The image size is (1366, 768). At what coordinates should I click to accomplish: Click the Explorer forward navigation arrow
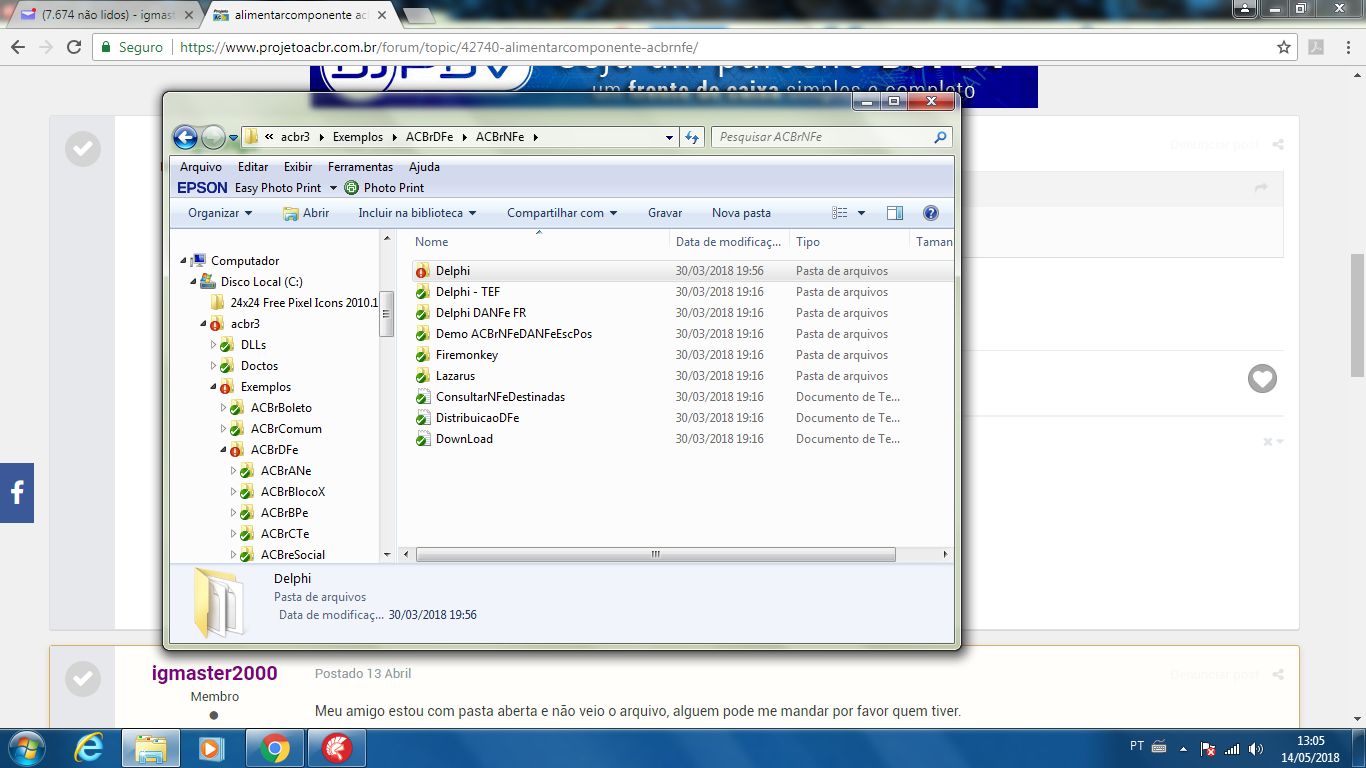213,137
